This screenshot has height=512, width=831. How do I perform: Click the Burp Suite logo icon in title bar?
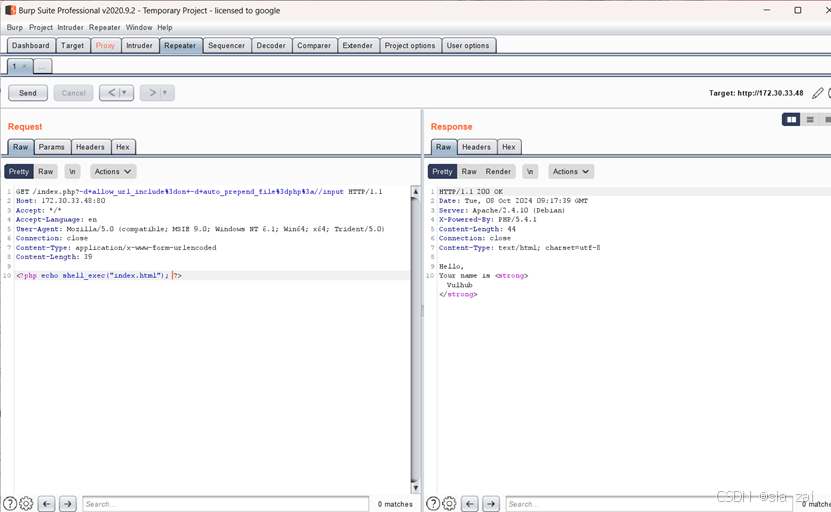click(10, 10)
